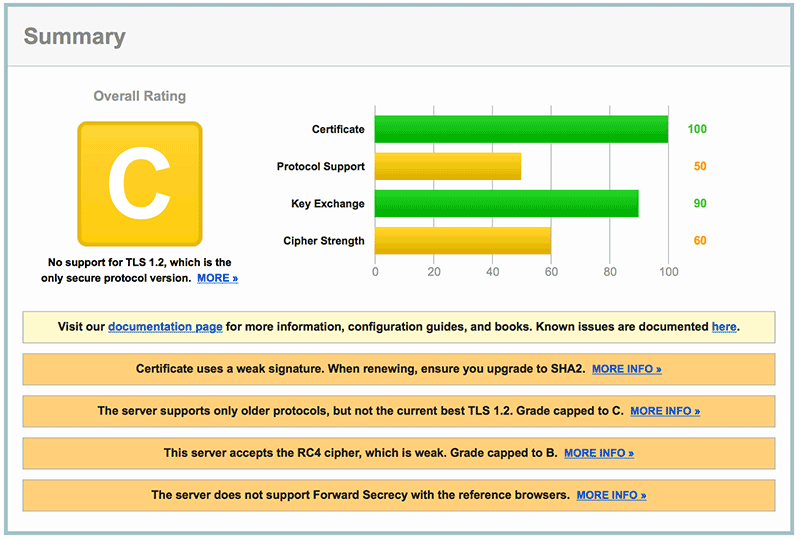Click the green Key Exchange score bar
800x539 pixels.
click(x=507, y=204)
